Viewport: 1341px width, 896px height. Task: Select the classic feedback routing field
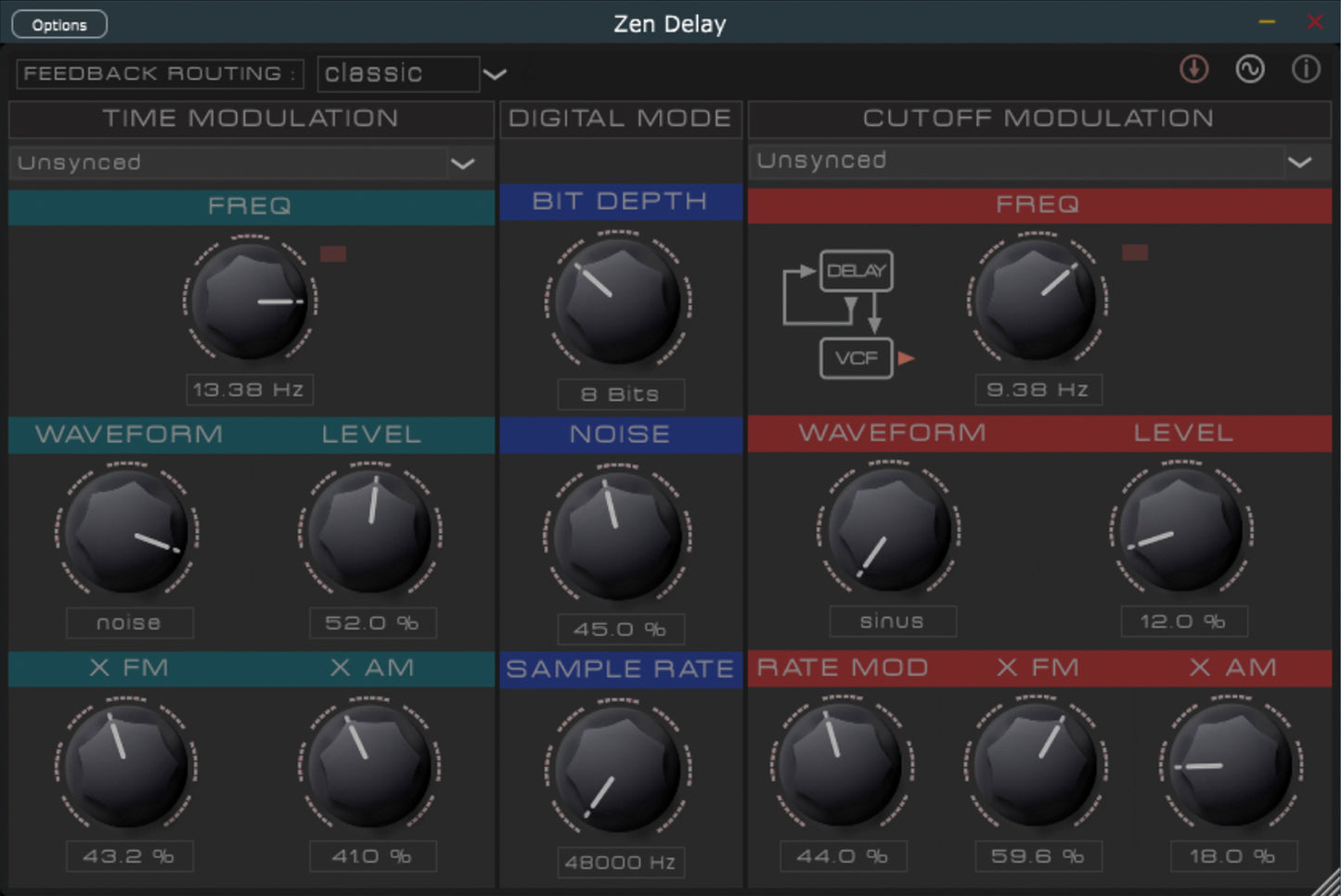click(x=398, y=74)
